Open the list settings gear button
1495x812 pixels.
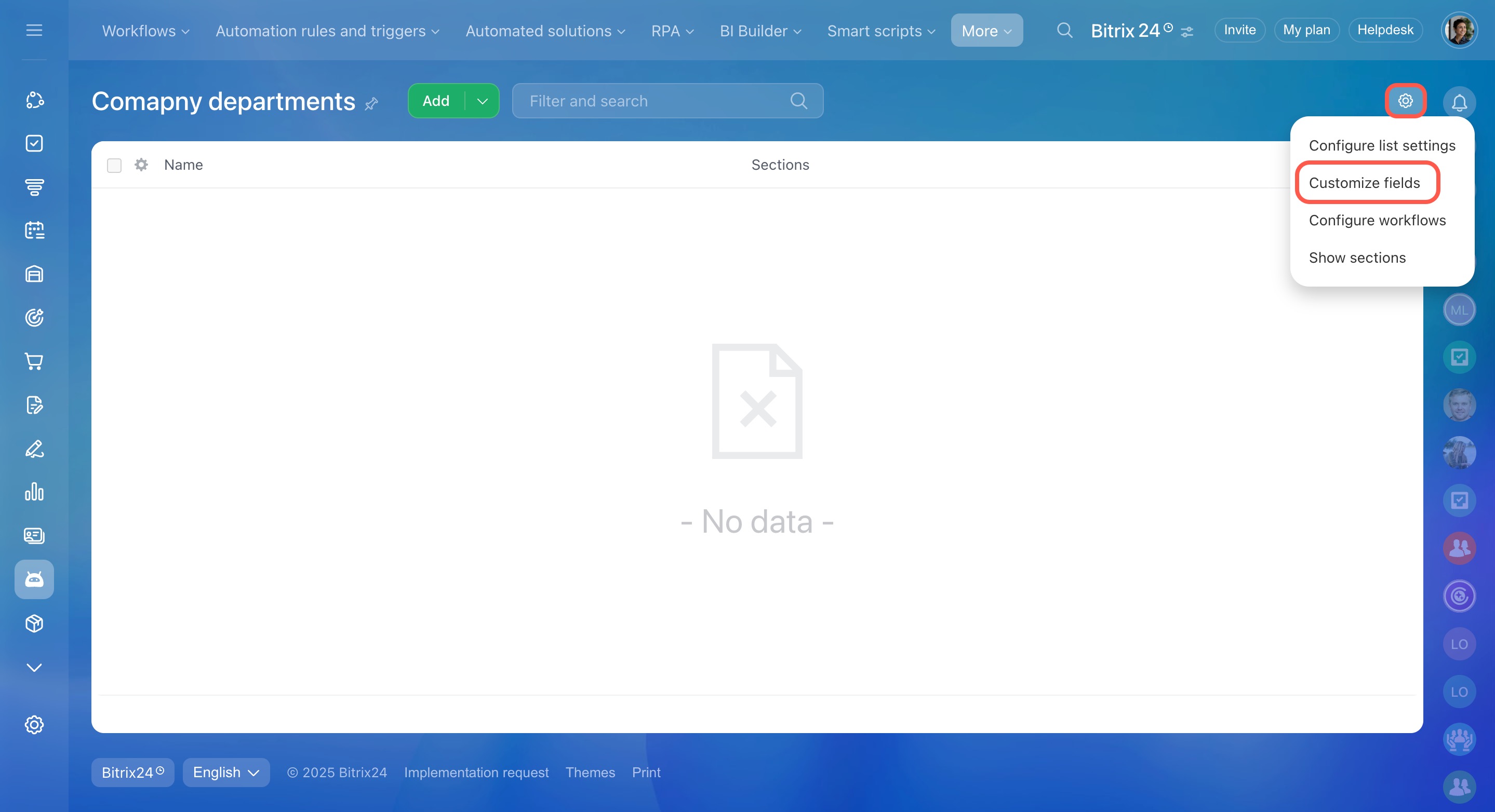[x=1405, y=101]
